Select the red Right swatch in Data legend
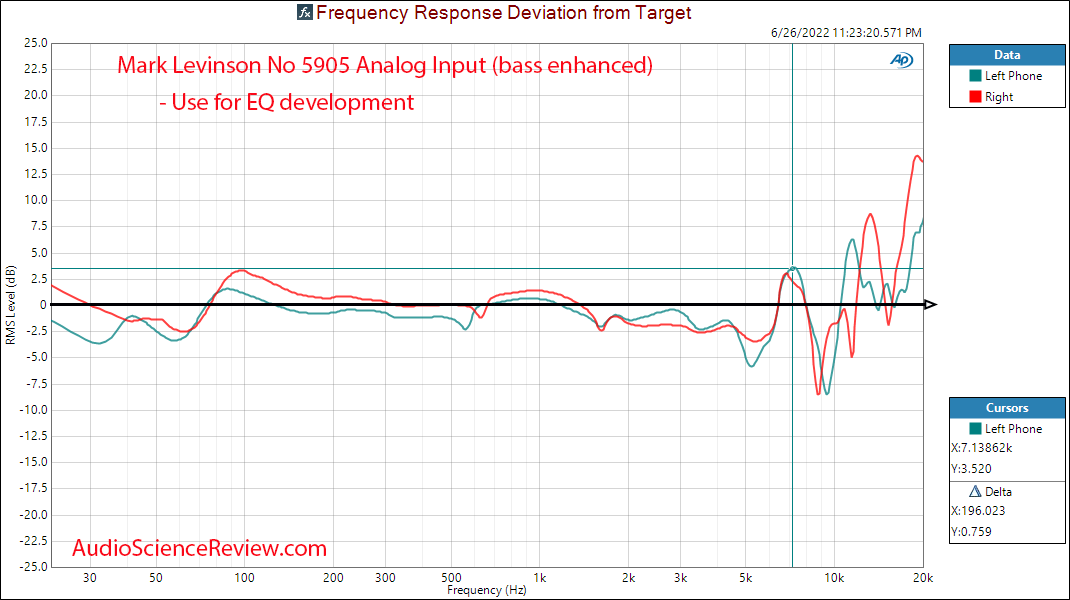 [x=975, y=97]
